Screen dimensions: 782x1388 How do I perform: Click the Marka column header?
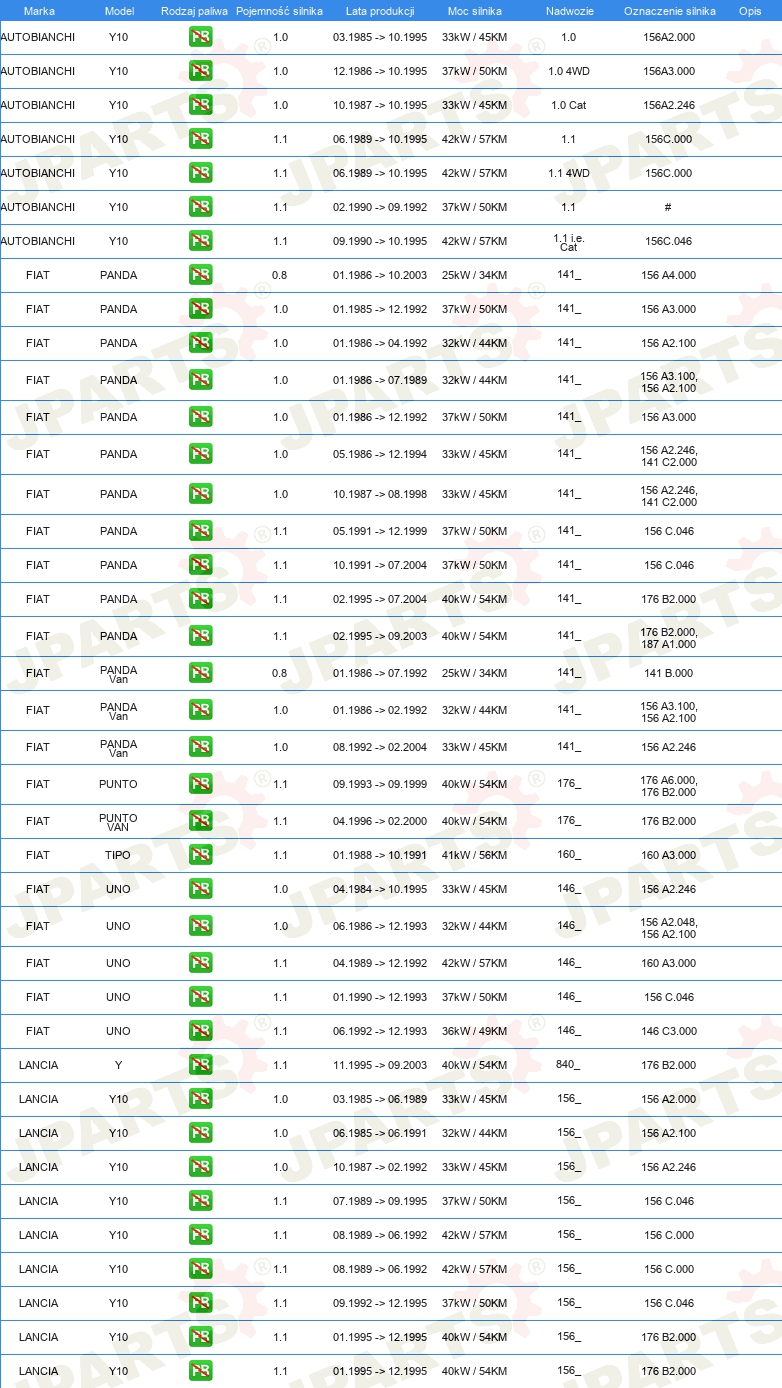click(39, 11)
